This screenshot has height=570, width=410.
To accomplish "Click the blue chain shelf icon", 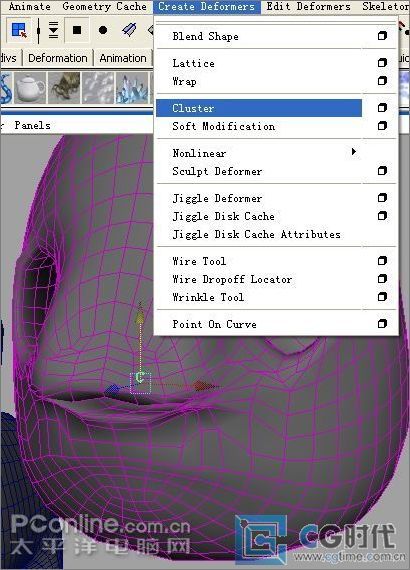I will tap(6, 88).
